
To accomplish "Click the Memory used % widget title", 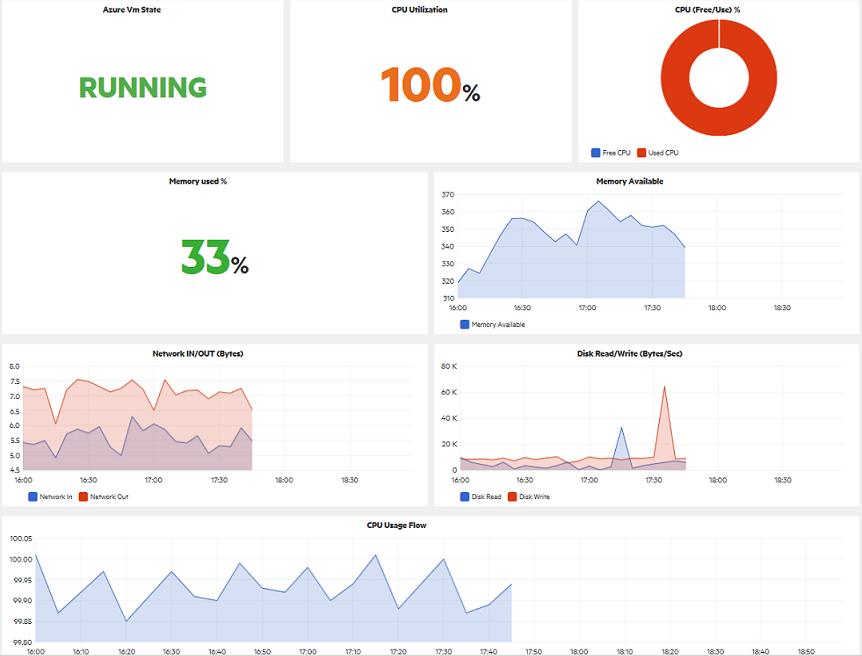I will click(x=198, y=181).
